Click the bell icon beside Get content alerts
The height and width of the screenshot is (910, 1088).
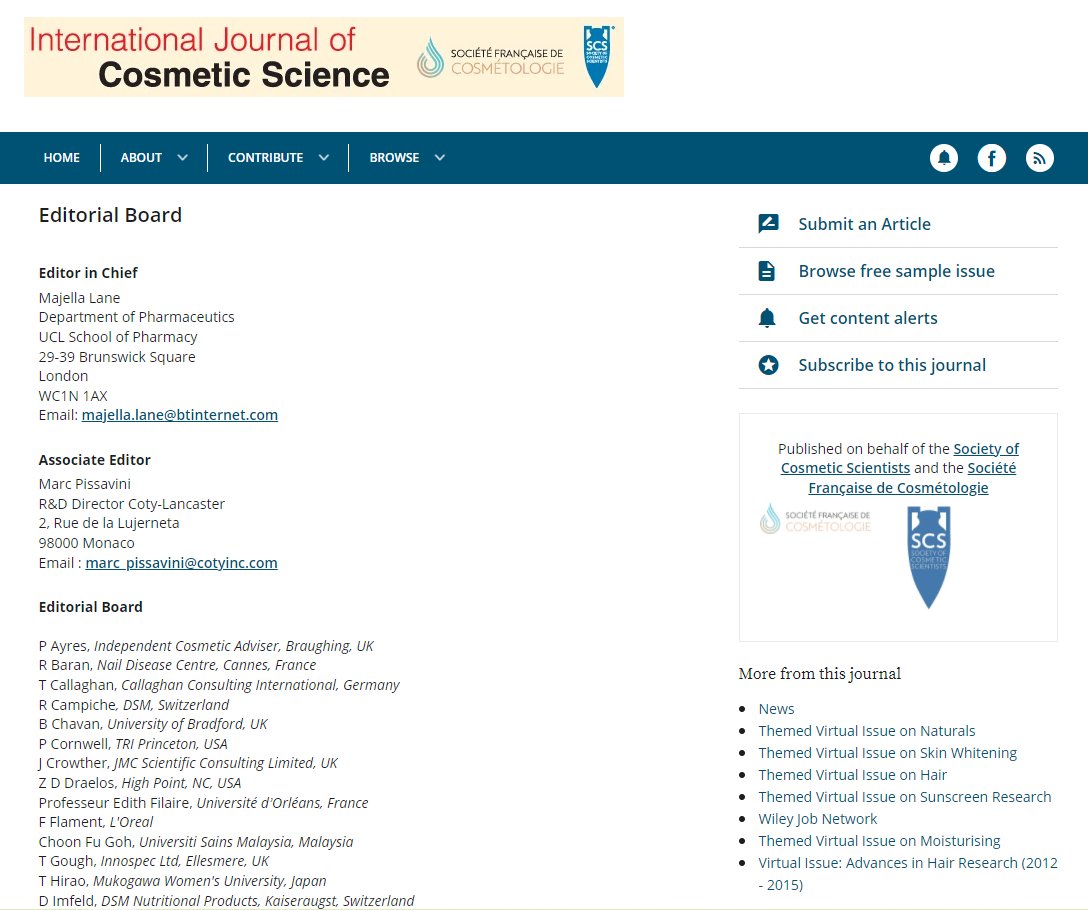(x=767, y=318)
